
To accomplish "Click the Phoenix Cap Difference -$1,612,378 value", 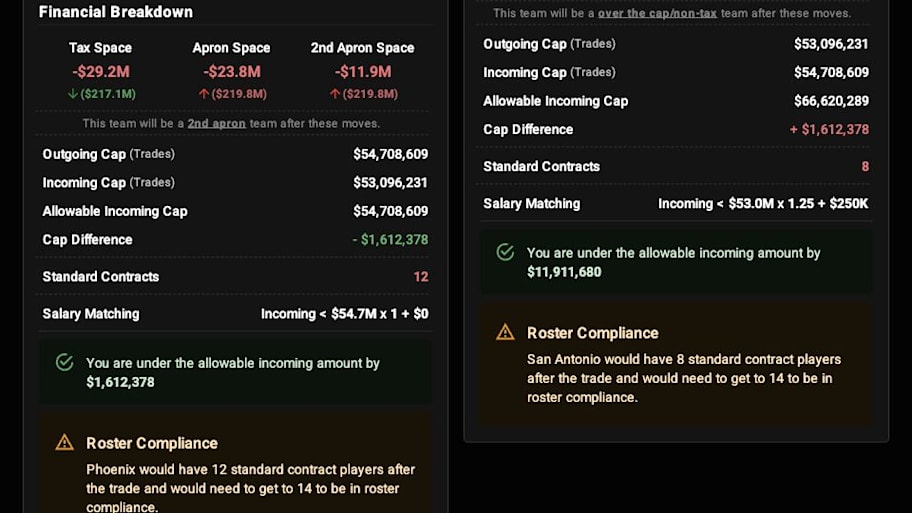I will pyautogui.click(x=390, y=240).
